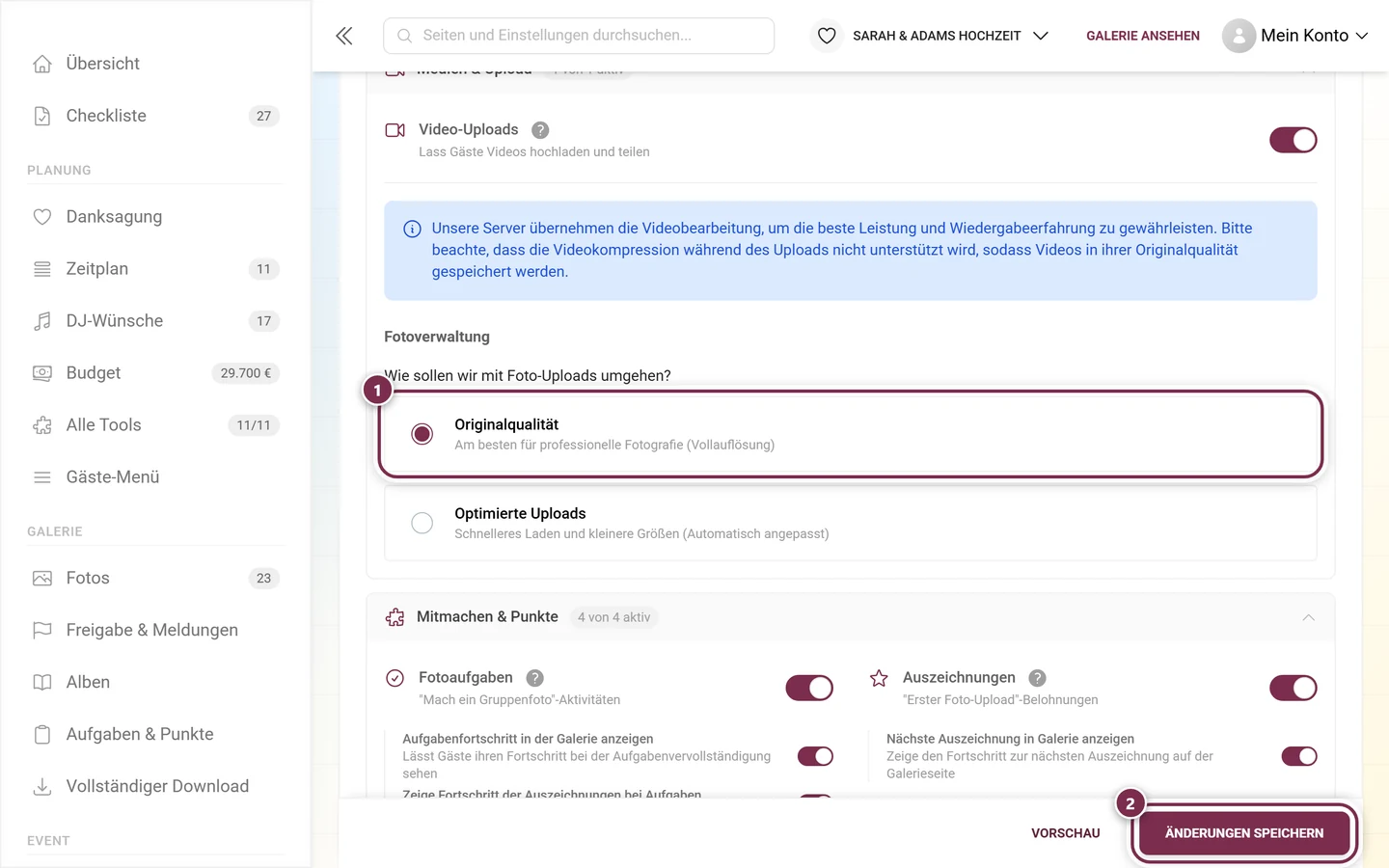Click the 11/11 badge on Alle Tools
1389x868 pixels.
point(254,425)
